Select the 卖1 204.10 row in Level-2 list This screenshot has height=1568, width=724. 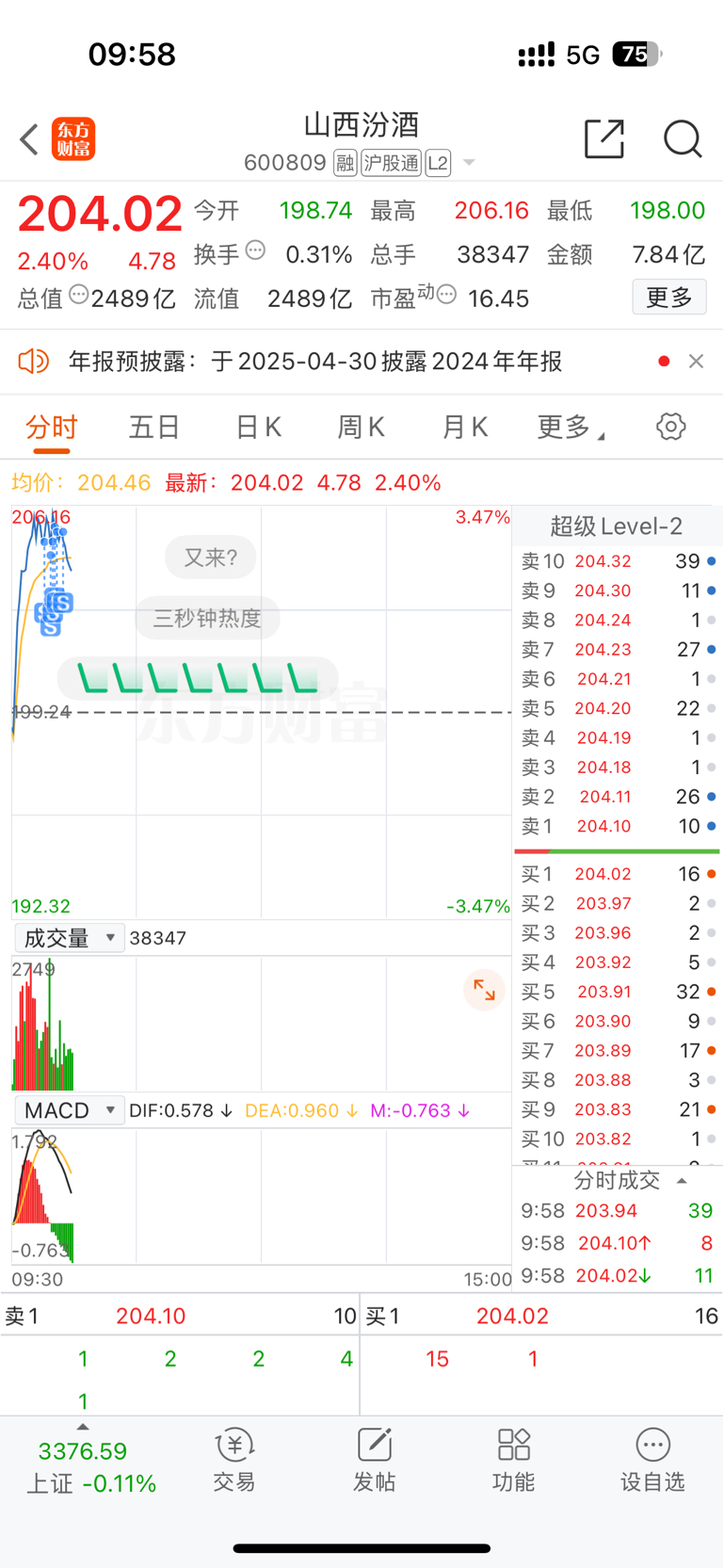[618, 826]
